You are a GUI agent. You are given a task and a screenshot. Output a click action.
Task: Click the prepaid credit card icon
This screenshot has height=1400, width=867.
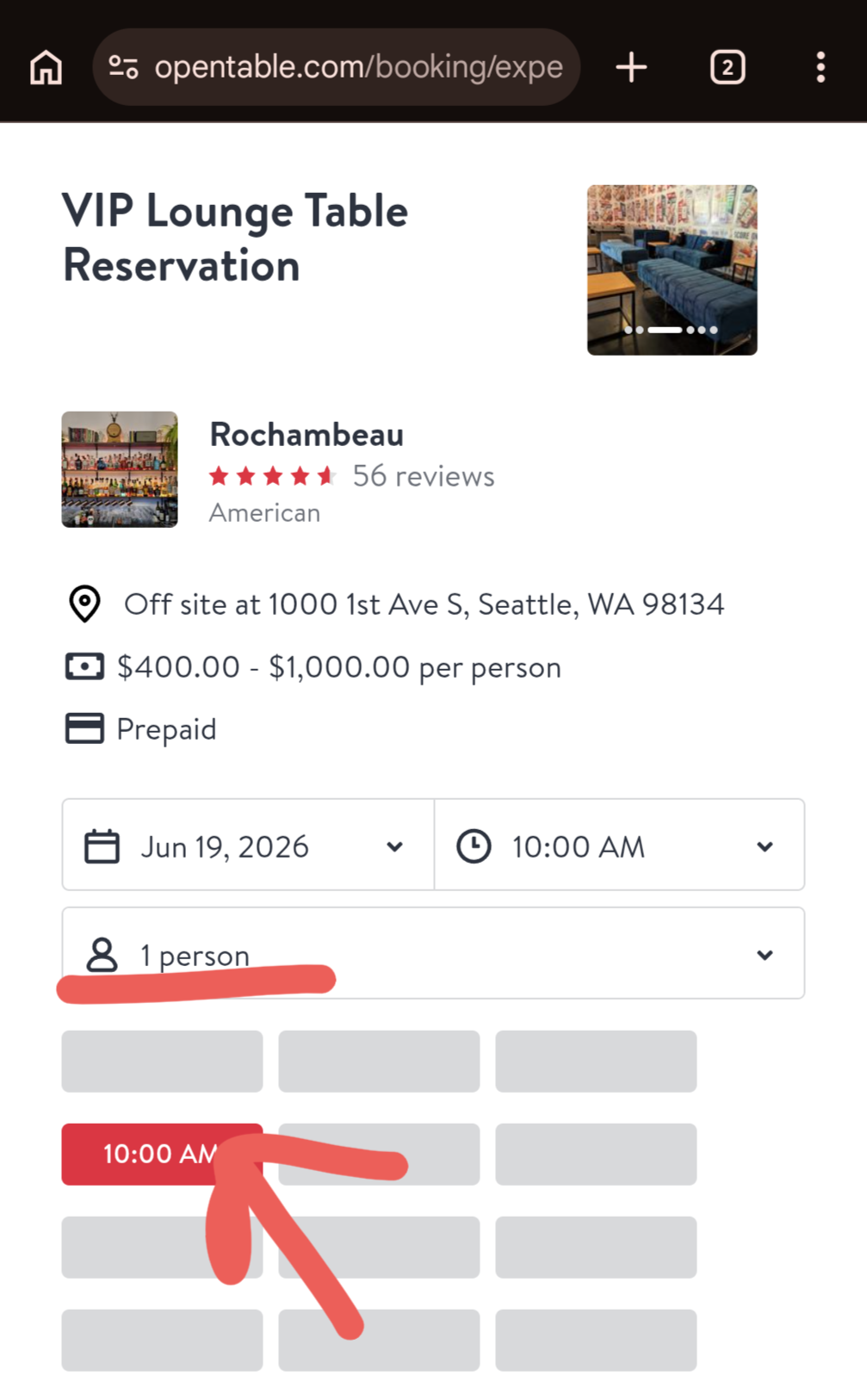point(84,728)
